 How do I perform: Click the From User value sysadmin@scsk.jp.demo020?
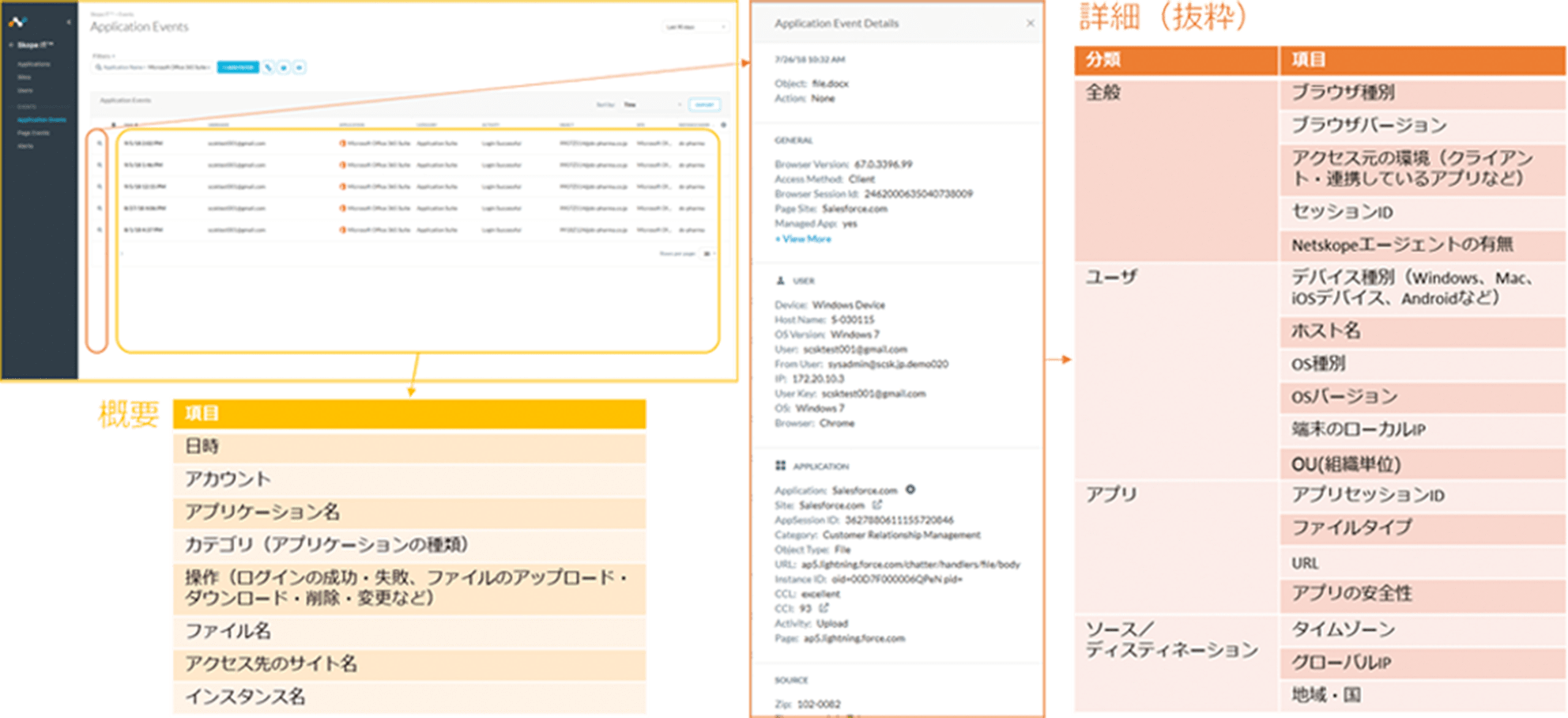[x=888, y=364]
